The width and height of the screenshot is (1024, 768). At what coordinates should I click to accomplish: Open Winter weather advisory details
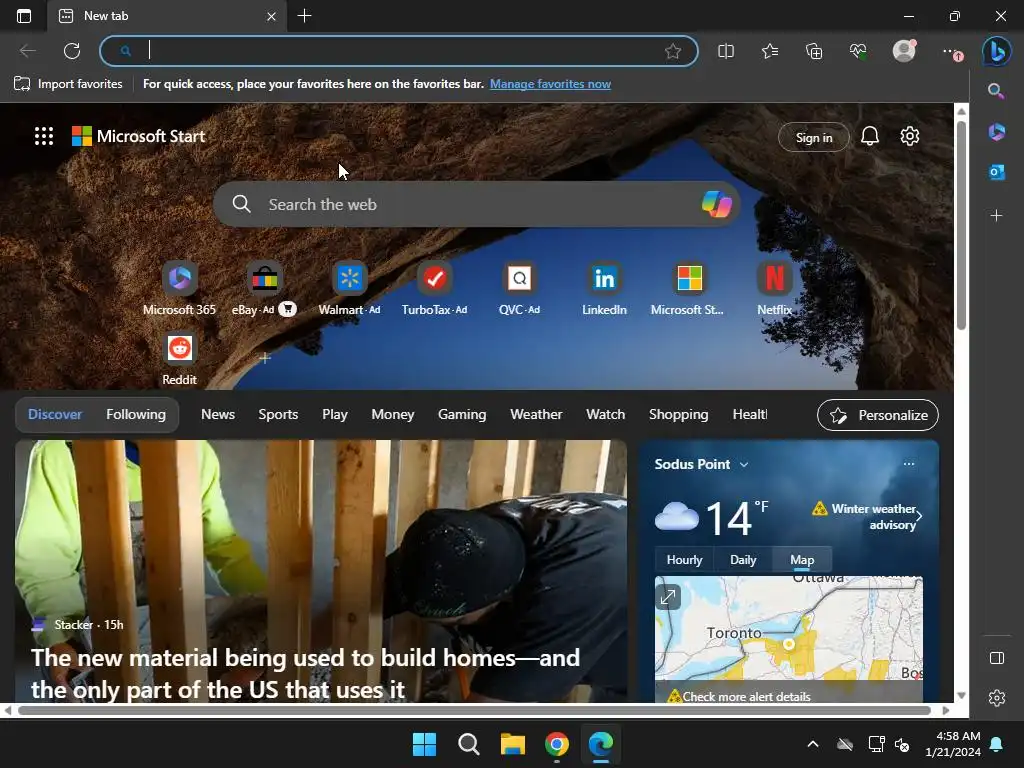(x=867, y=517)
